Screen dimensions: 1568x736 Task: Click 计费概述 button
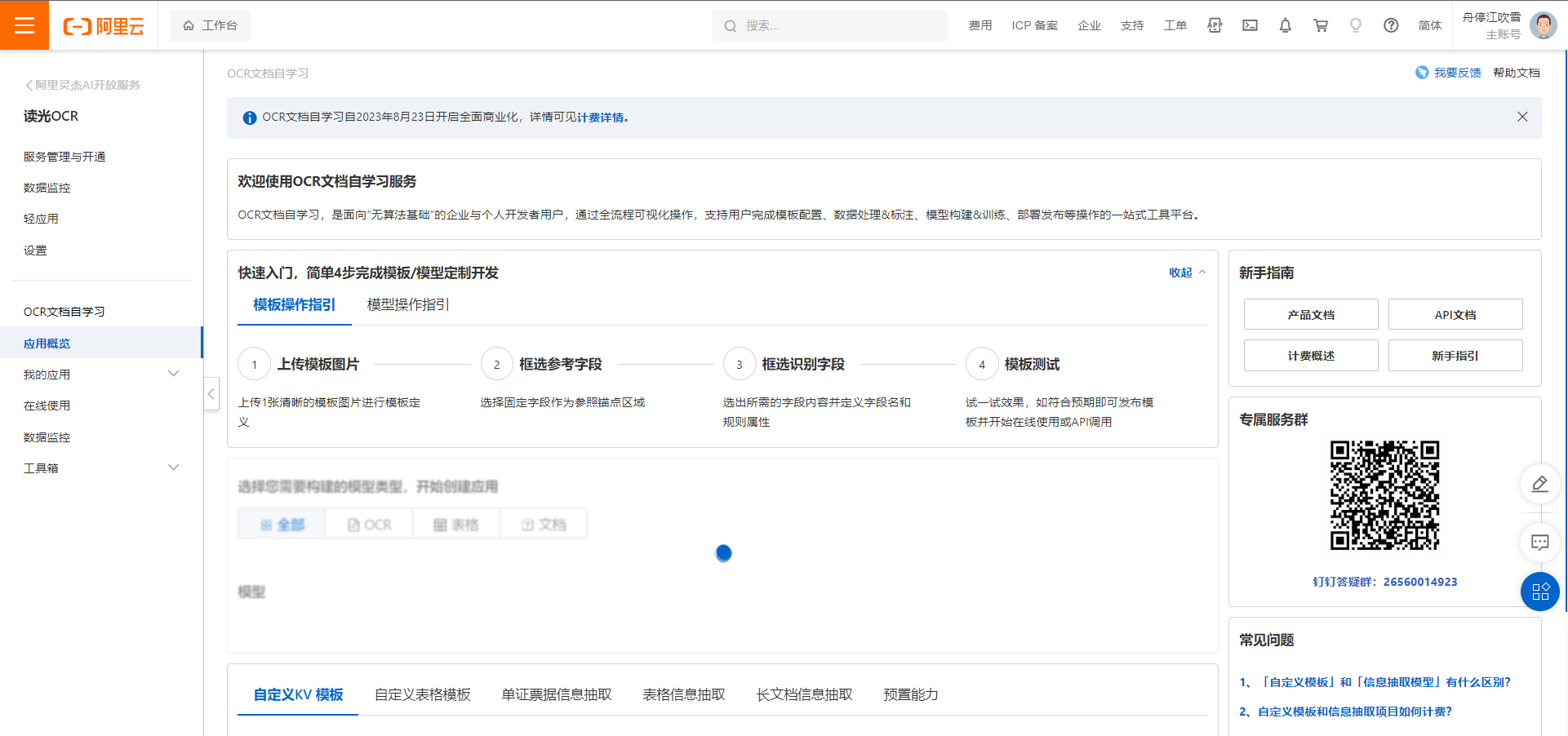click(1311, 355)
